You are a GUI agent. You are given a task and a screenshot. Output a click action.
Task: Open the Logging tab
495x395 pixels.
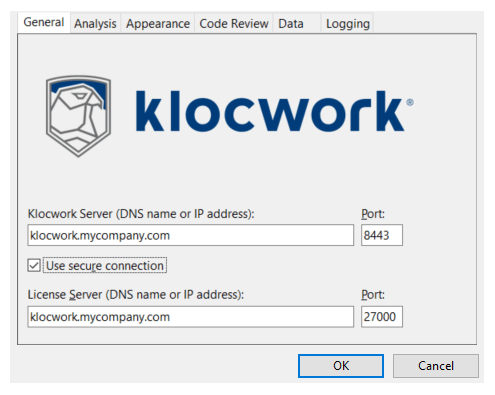click(347, 24)
